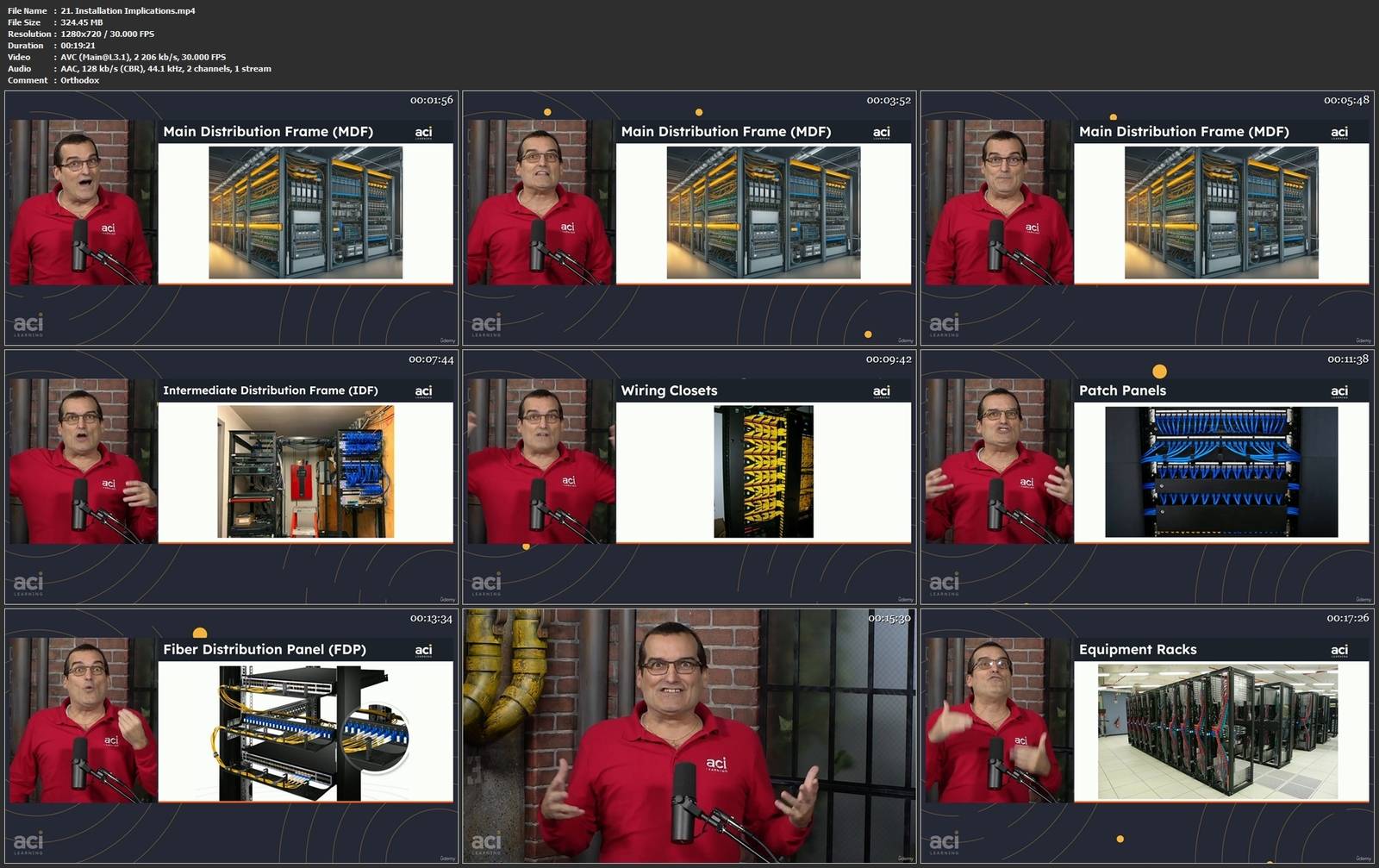The width and height of the screenshot is (1379, 868).
Task: Click the Patch Panels slide title
Action: (1122, 390)
